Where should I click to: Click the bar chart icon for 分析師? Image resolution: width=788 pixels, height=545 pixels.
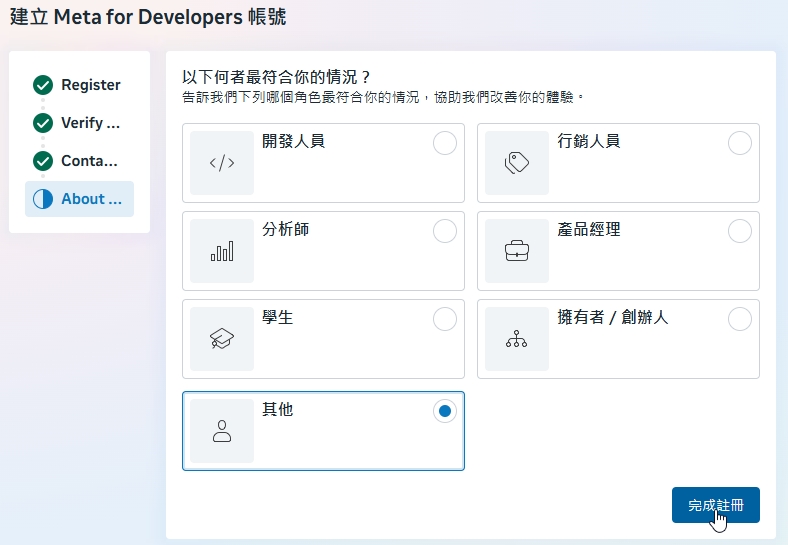[222, 251]
